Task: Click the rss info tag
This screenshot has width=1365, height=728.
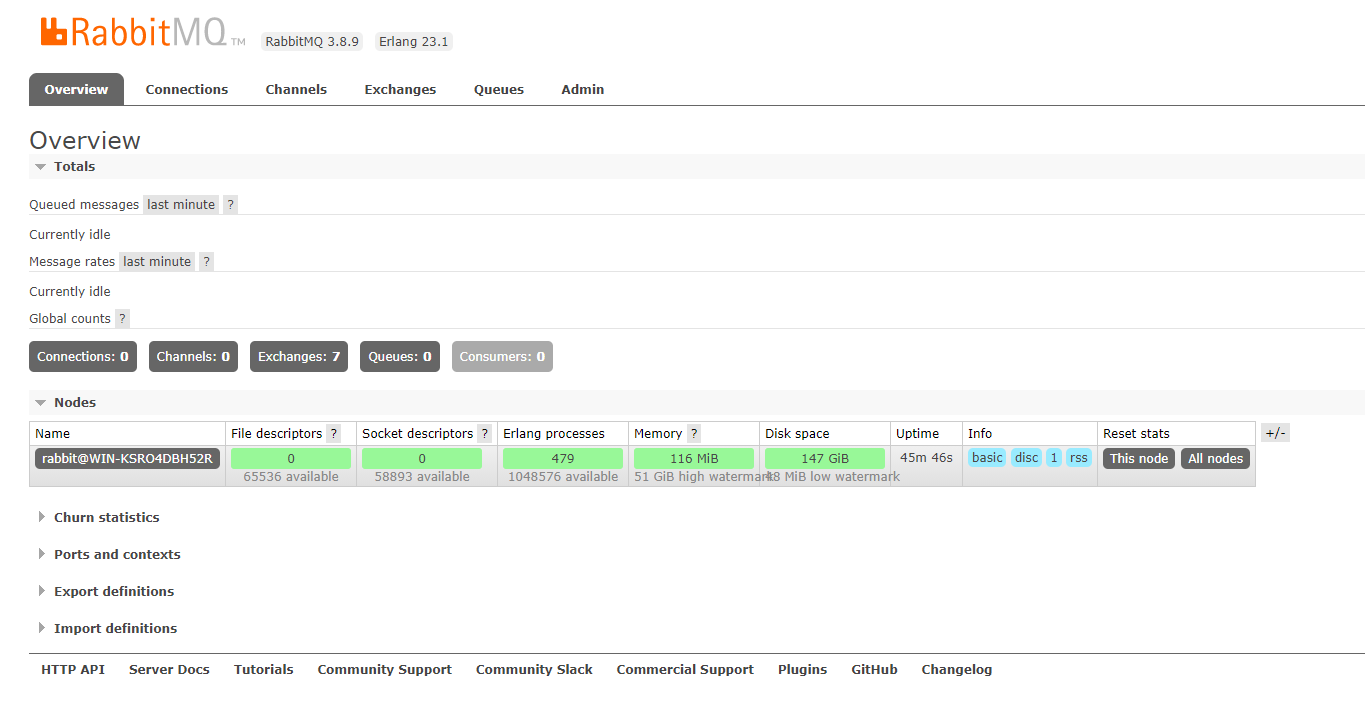Action: click(1078, 458)
